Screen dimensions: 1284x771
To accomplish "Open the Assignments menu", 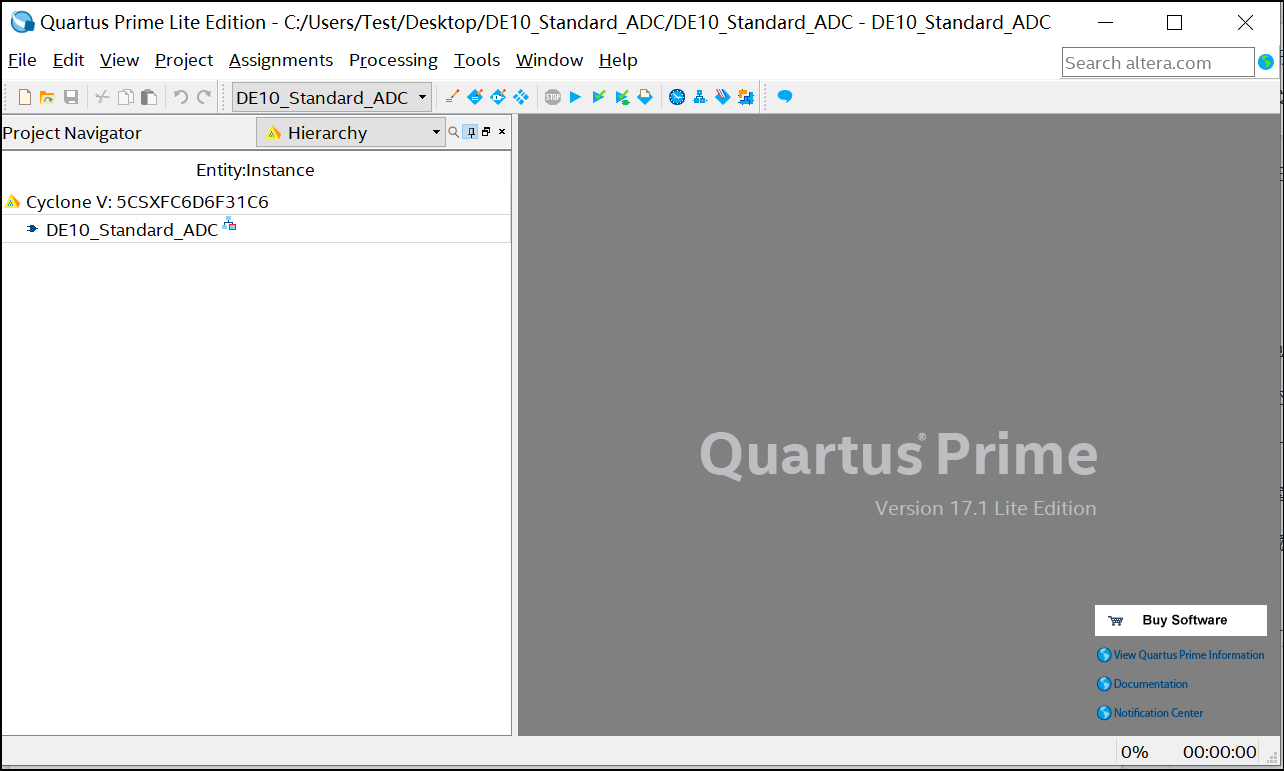I will 281,60.
